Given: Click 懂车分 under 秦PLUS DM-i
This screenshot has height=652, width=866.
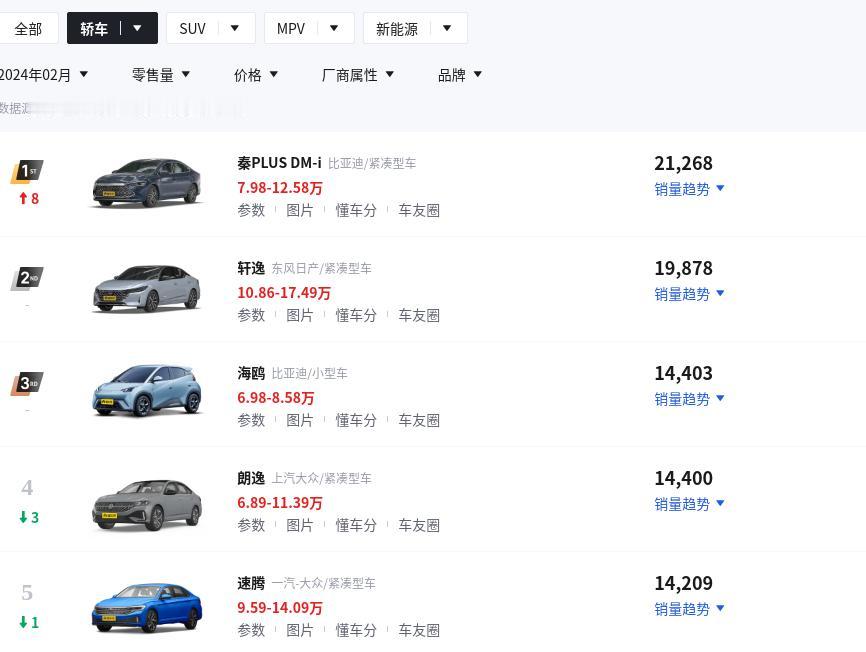Looking at the screenshot, I should [356, 210].
